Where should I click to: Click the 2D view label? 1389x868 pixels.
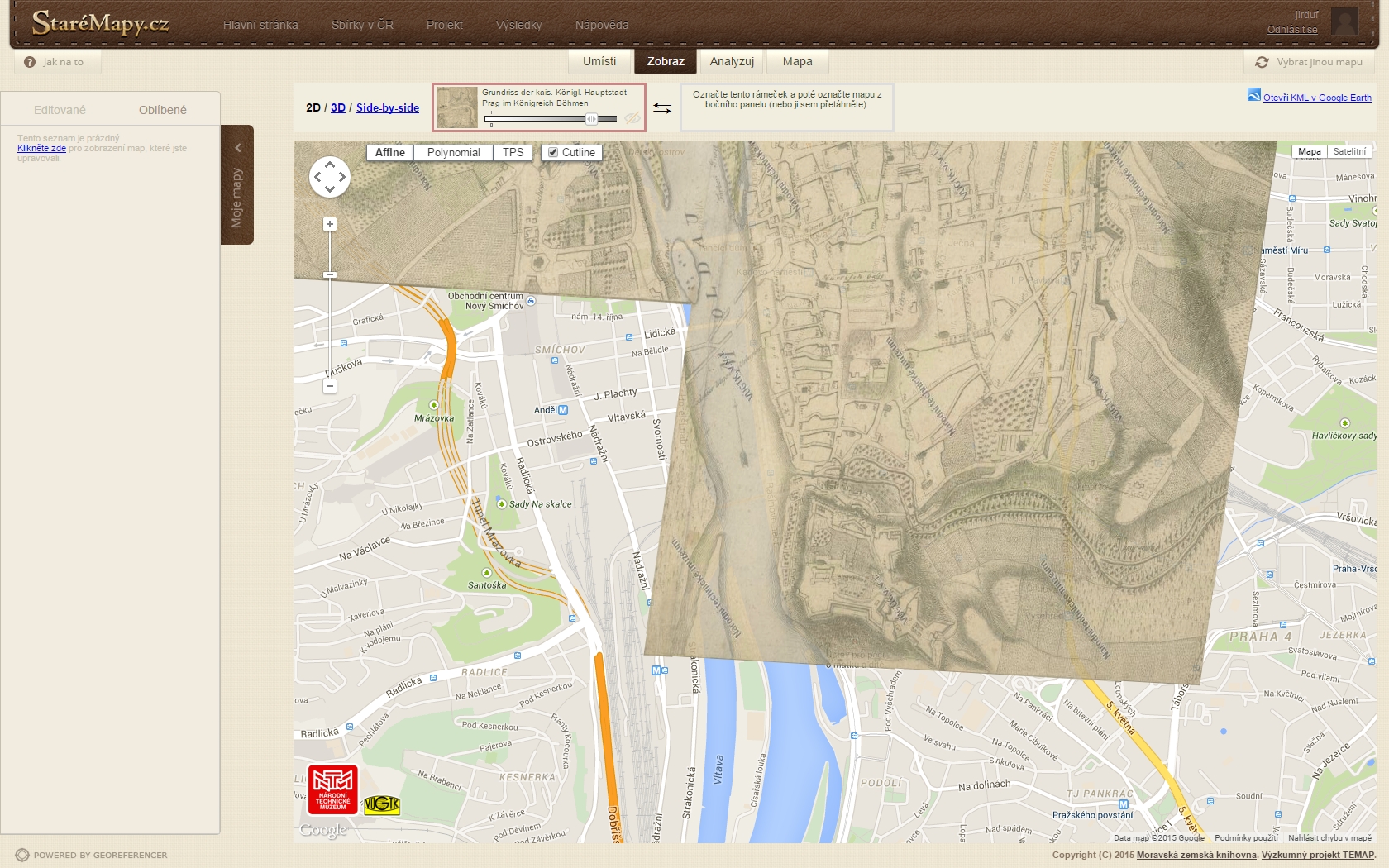313,107
